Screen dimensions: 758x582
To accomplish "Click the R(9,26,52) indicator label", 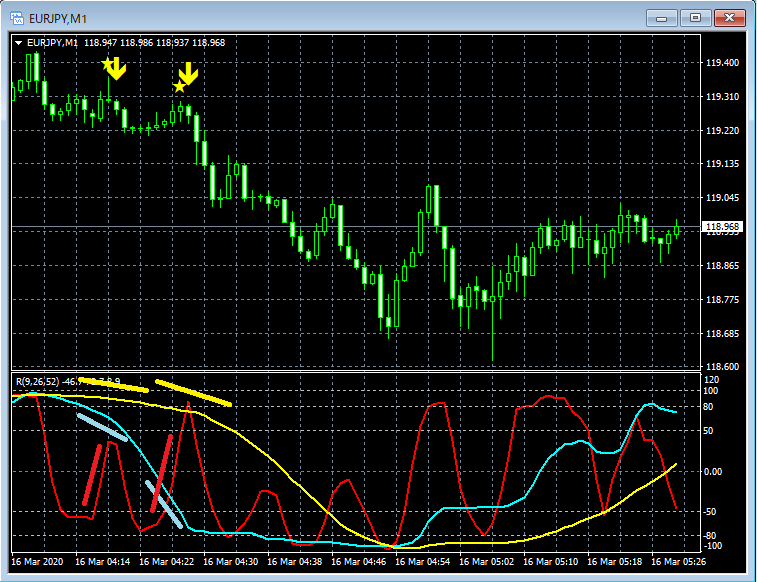I will 38,381.
